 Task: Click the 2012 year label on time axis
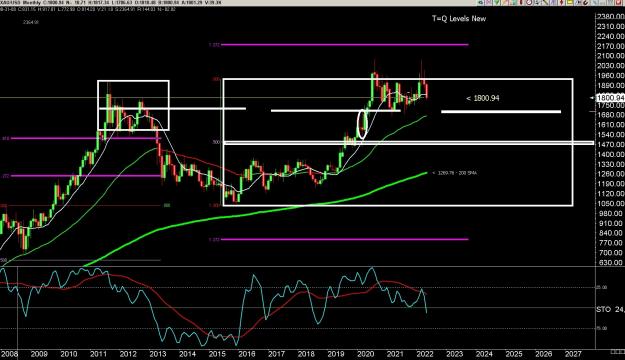coord(128,354)
